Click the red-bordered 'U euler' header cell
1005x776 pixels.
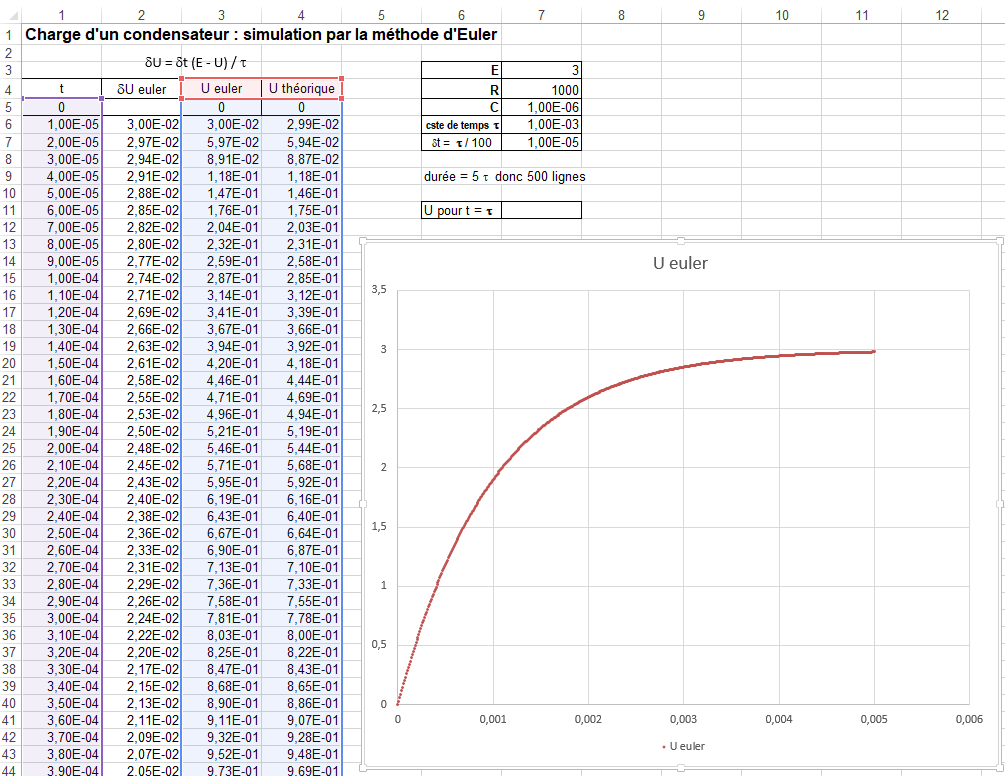click(x=221, y=89)
